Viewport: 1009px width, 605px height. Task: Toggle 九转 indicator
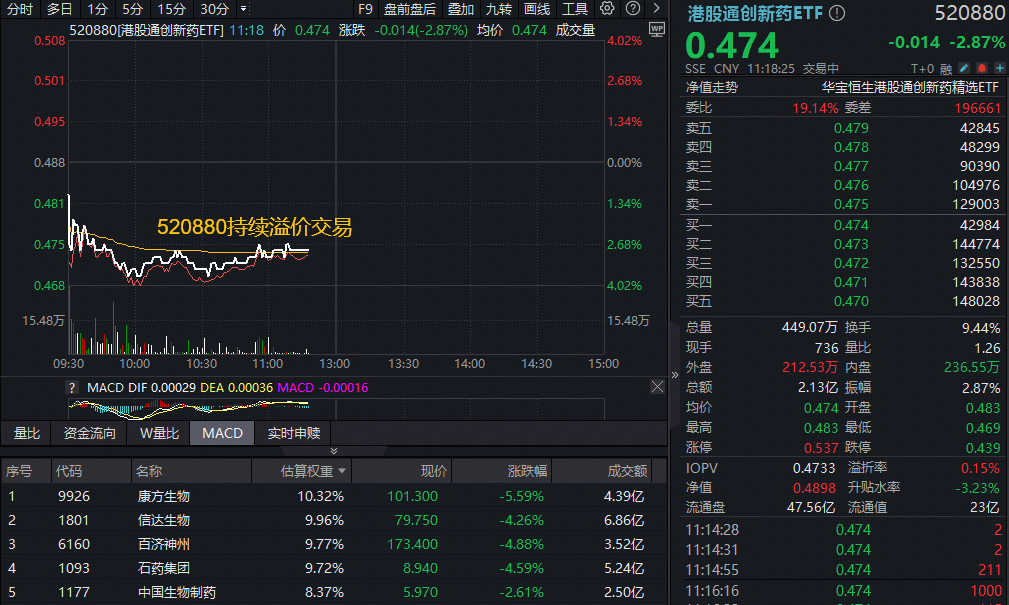click(x=499, y=9)
